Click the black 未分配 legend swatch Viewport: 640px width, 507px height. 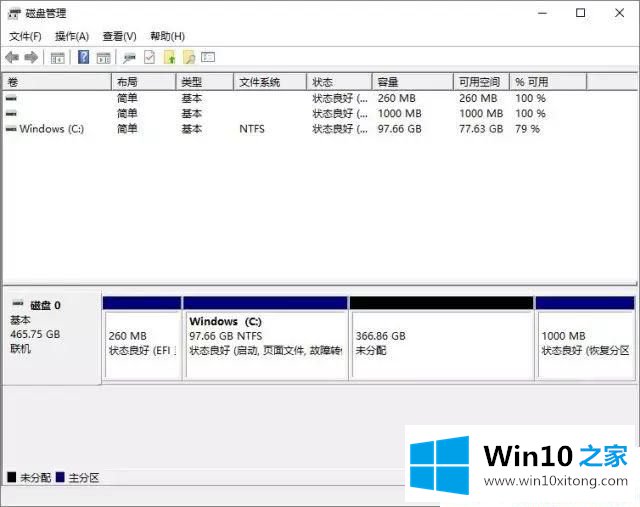[x=12, y=477]
